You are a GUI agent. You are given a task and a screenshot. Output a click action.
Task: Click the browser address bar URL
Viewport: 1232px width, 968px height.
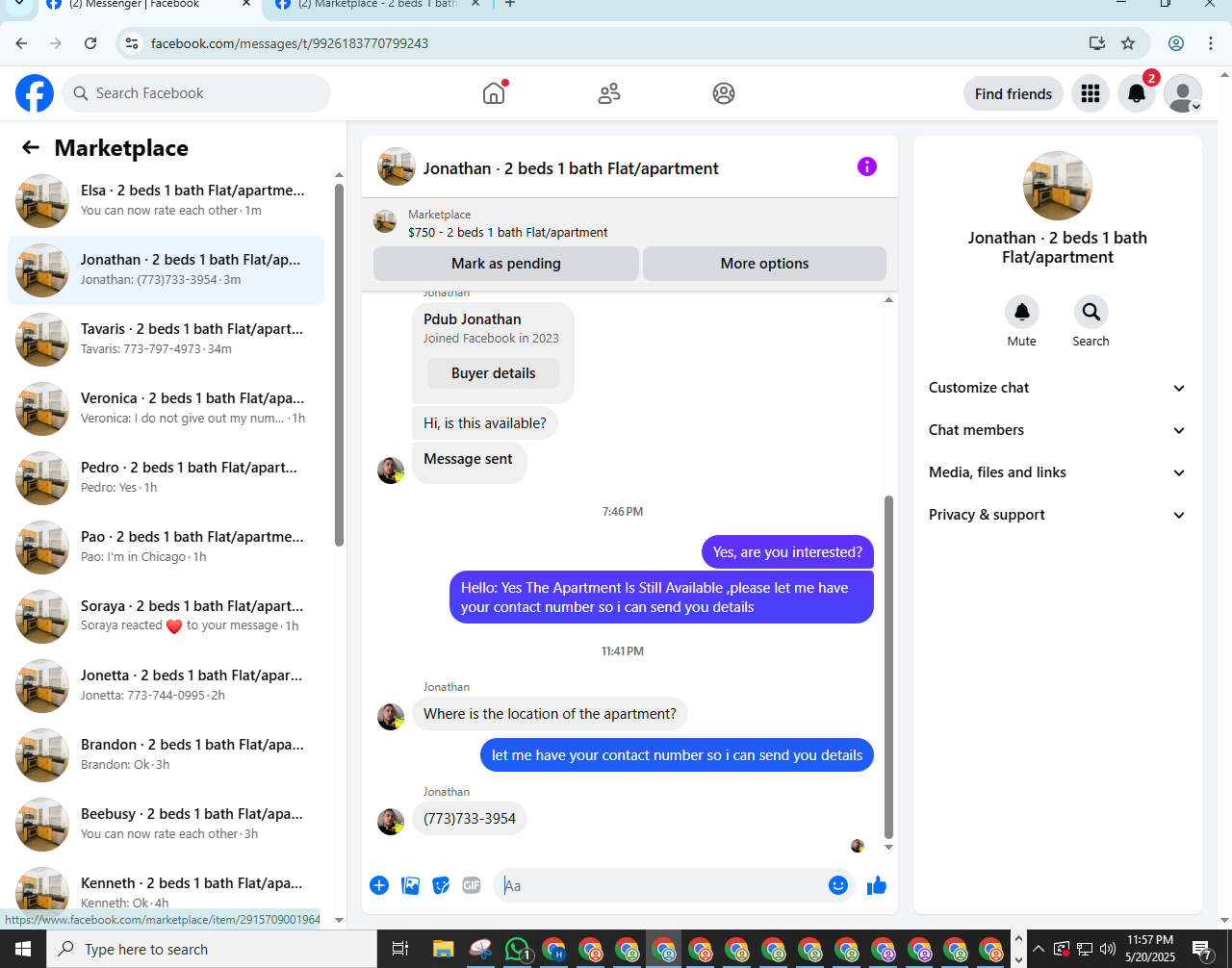(290, 43)
